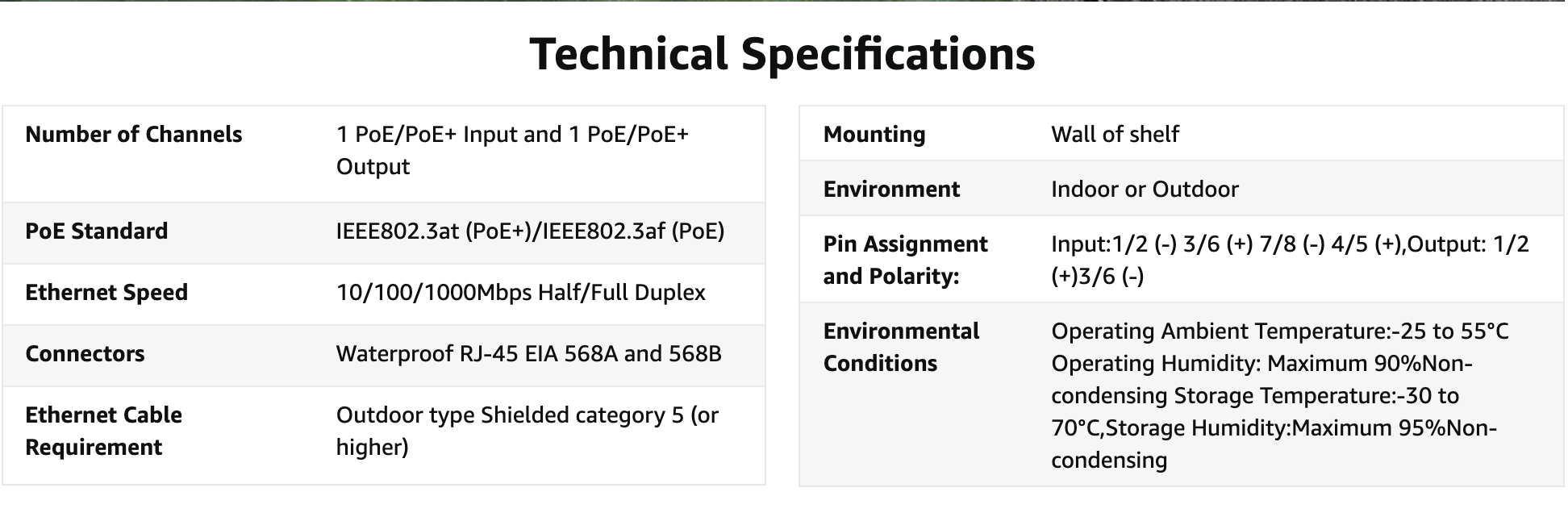Image resolution: width=1568 pixels, height=521 pixels.
Task: Click the Mounting row label
Action: pos(874,135)
